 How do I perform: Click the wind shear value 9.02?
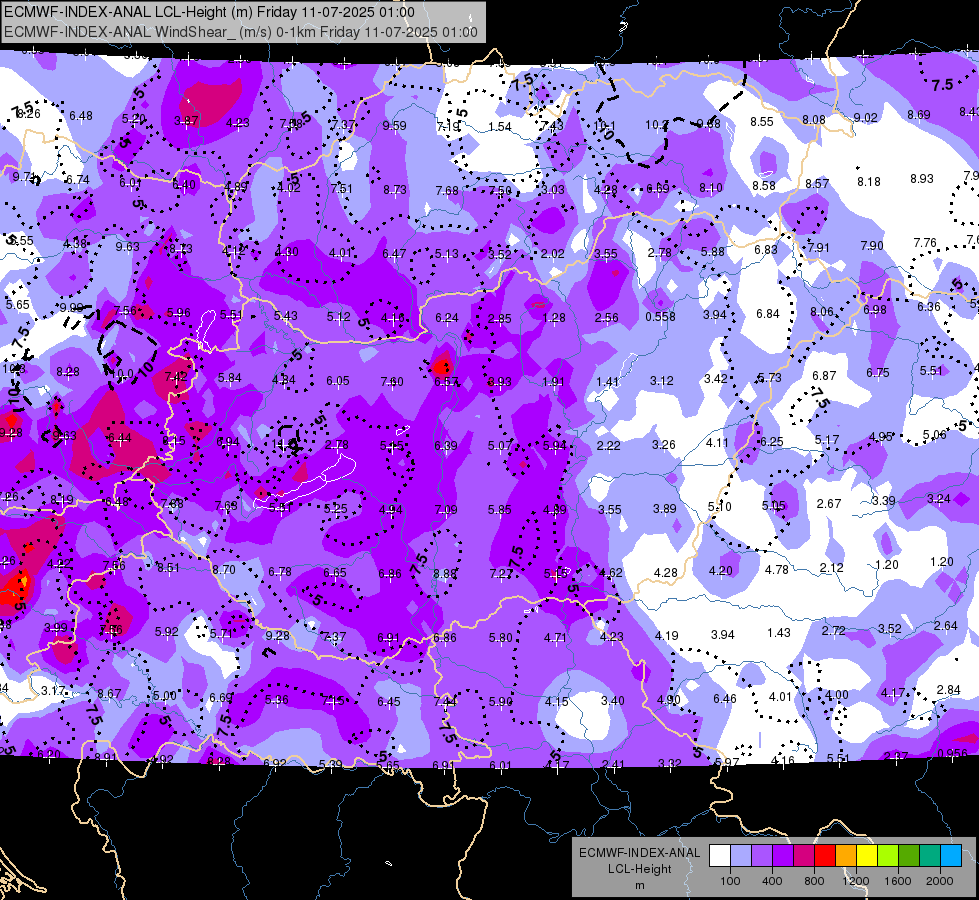coord(865,118)
